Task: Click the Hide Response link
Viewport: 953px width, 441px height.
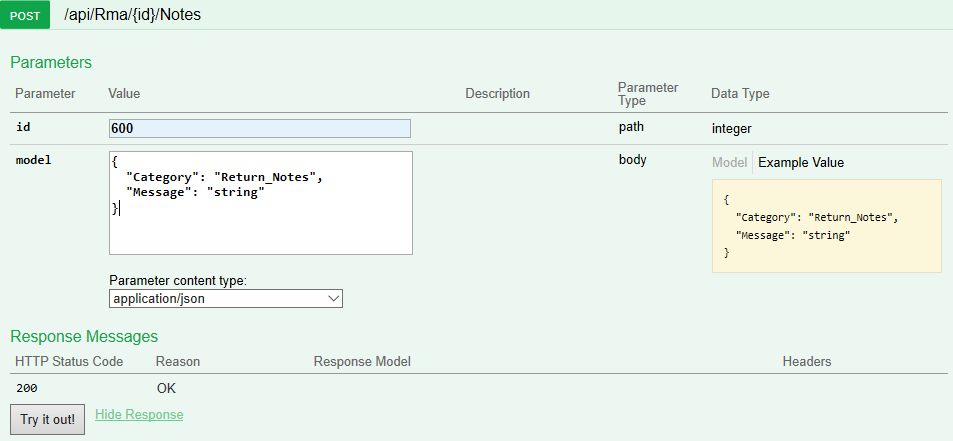Action: pos(139,415)
